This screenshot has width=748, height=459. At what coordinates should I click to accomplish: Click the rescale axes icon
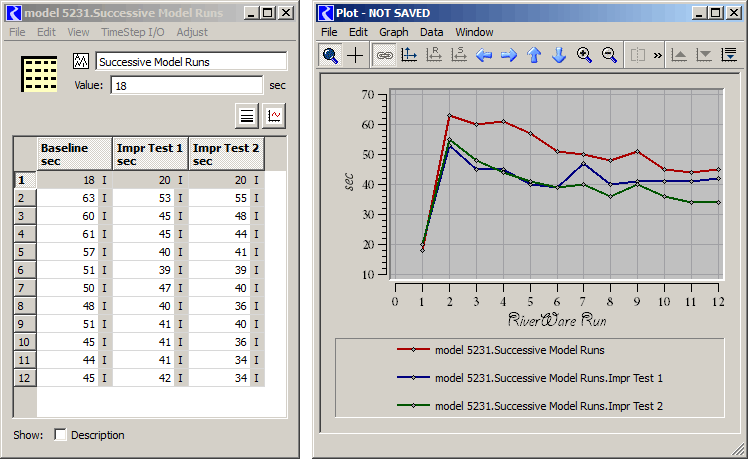click(x=409, y=55)
